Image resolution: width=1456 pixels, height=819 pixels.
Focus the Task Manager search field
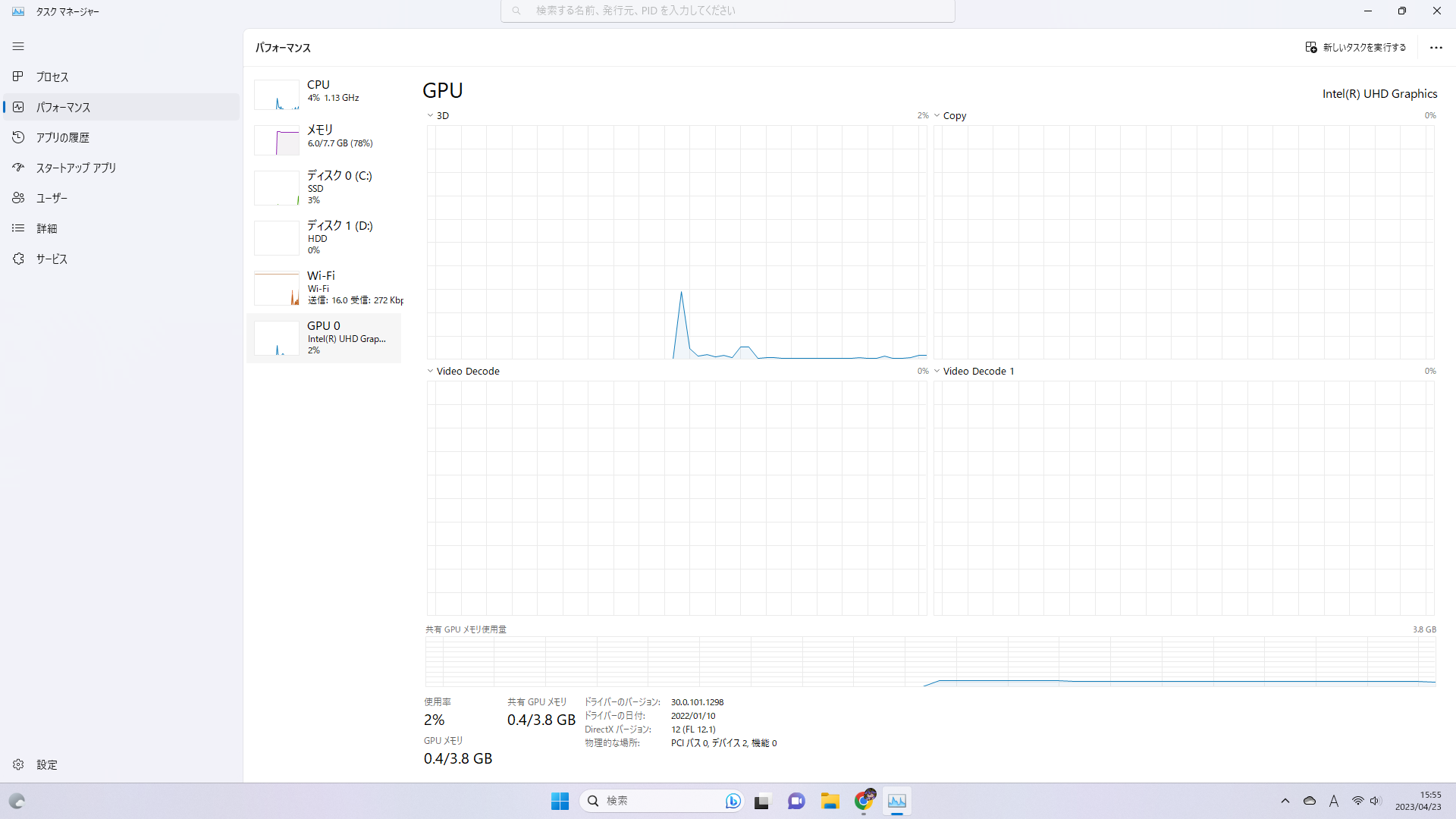[x=728, y=11]
